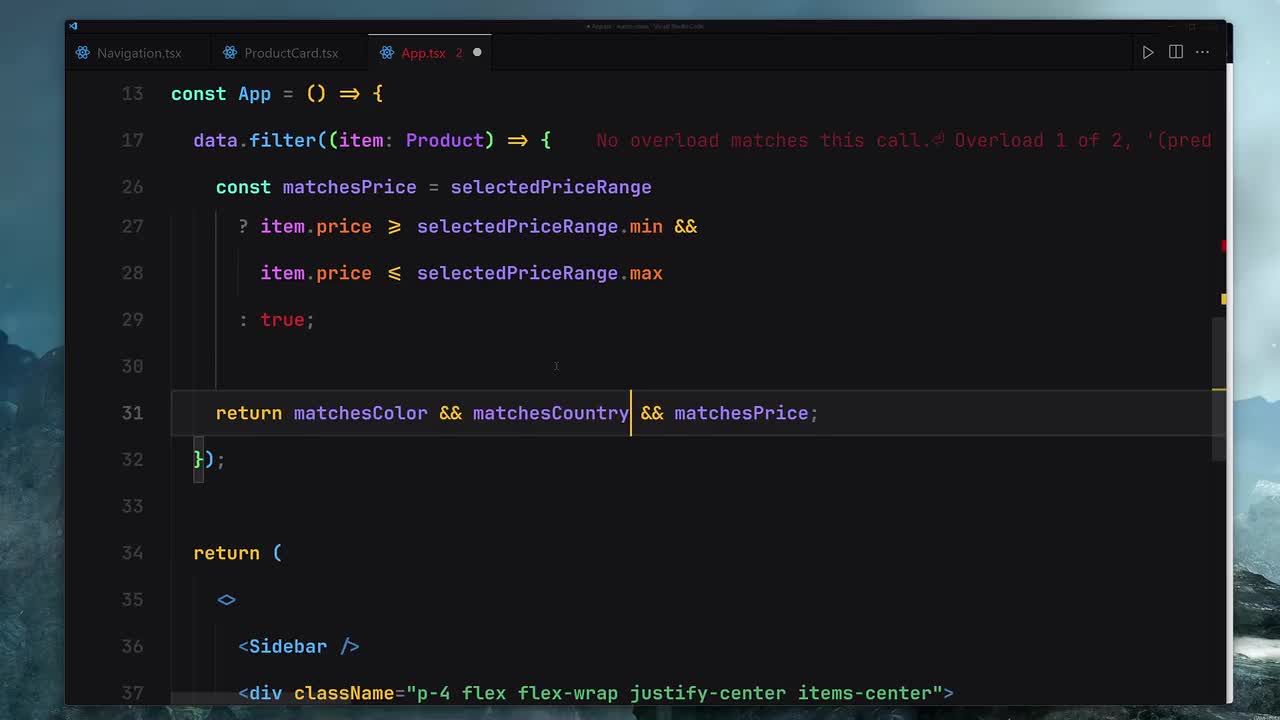Click the 'filter' method name
The height and width of the screenshot is (720, 1280).
coord(283,141)
